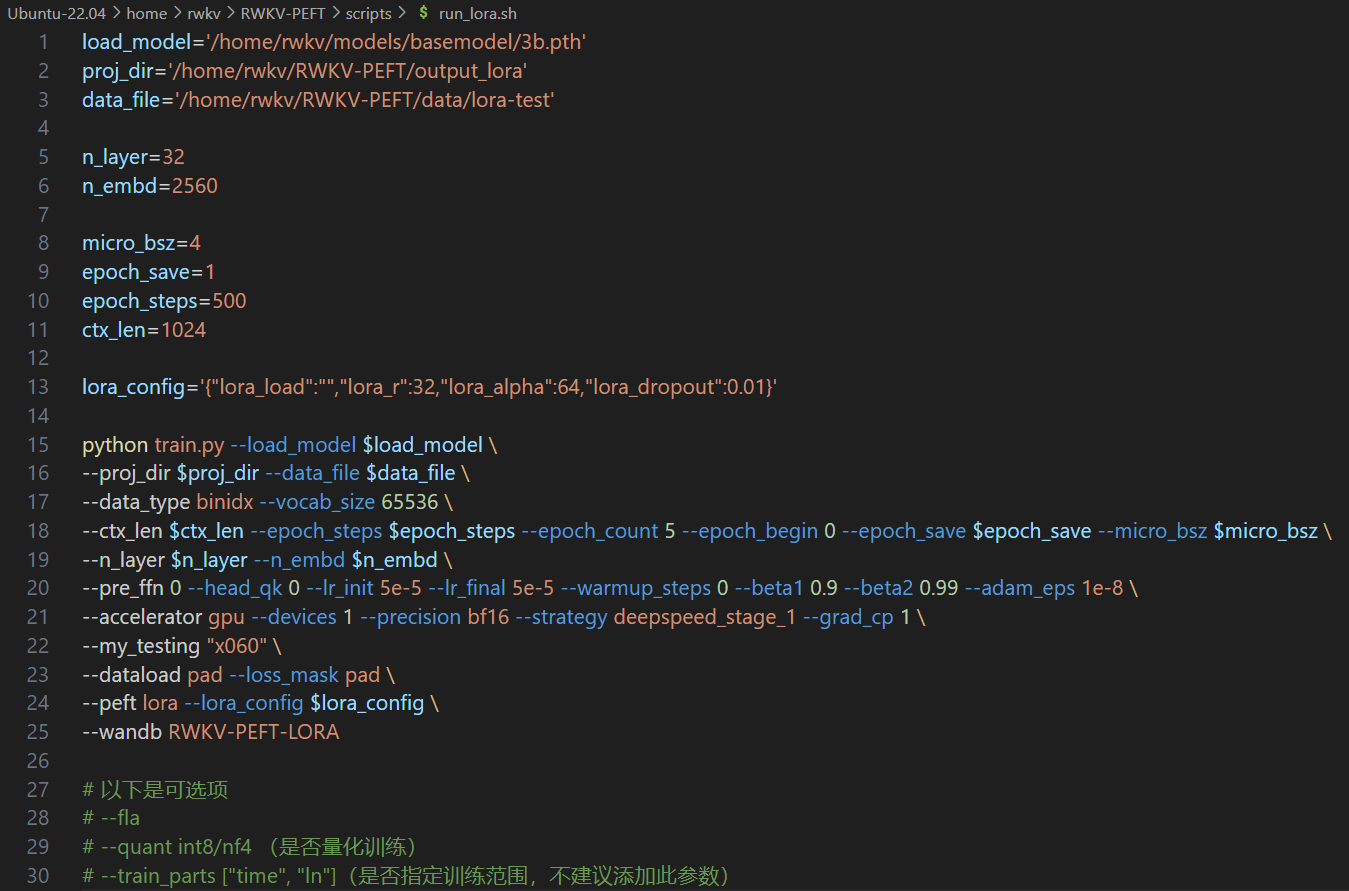Click line number 13 in the gutter
Viewport: 1349px width, 891px height.
[x=38, y=387]
